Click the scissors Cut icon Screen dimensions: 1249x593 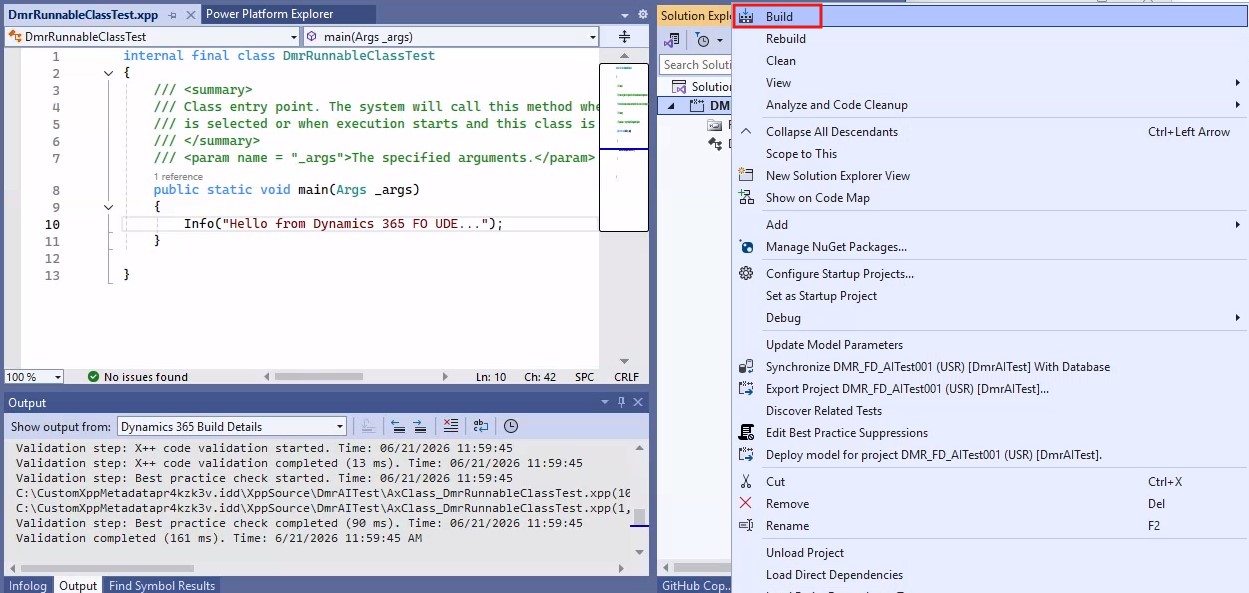(x=746, y=481)
